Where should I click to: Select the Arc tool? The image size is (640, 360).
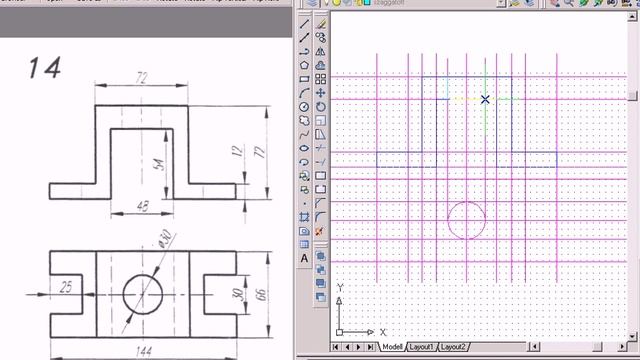coord(304,93)
